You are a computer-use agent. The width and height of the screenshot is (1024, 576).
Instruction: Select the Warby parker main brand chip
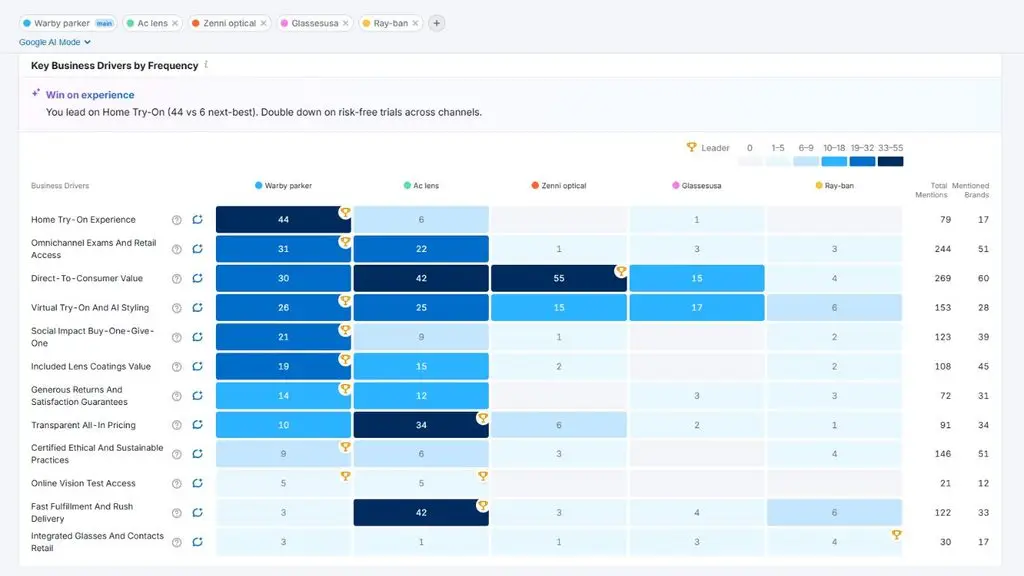click(68, 24)
